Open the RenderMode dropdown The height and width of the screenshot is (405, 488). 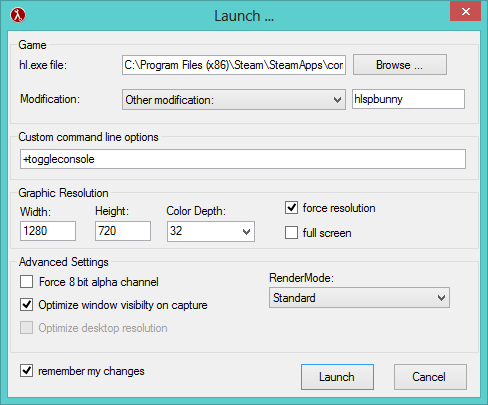pyautogui.click(x=359, y=297)
